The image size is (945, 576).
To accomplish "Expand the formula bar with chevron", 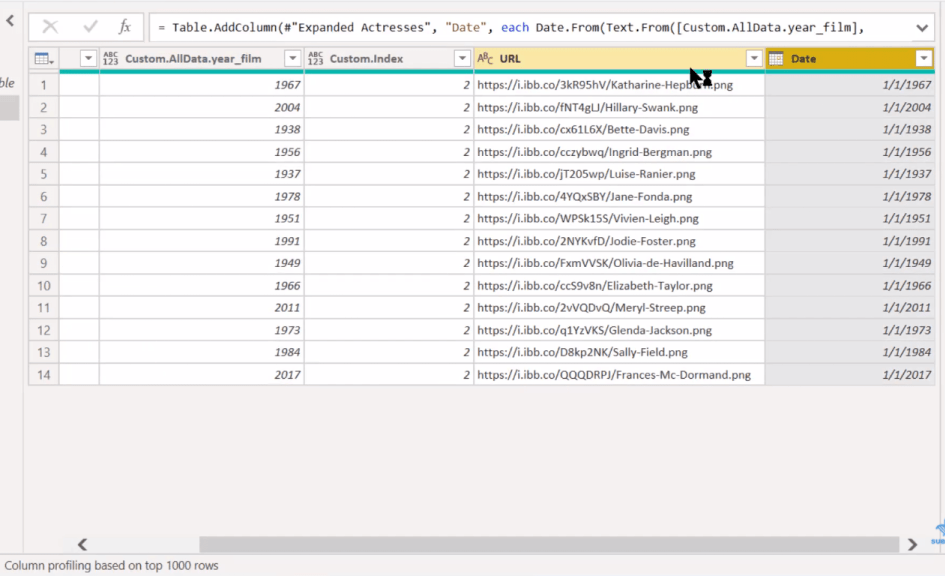I will [921, 28].
